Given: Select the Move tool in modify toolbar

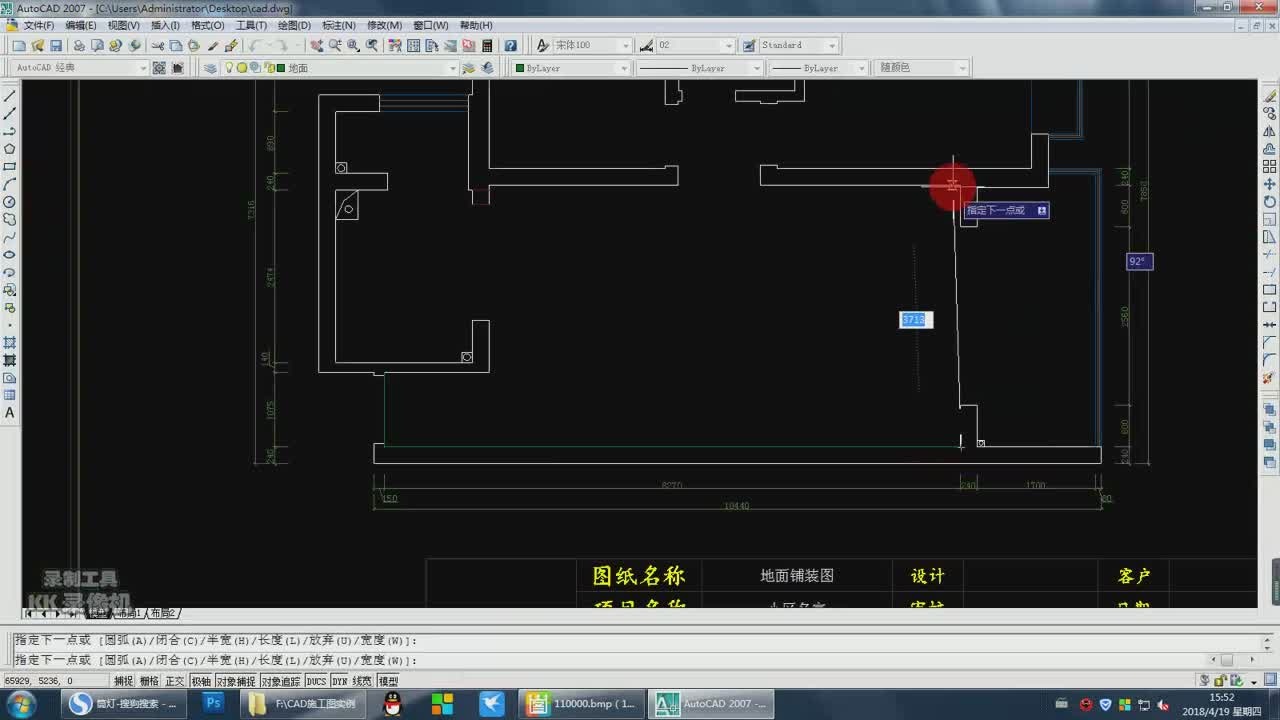Looking at the screenshot, I should point(1269,184).
